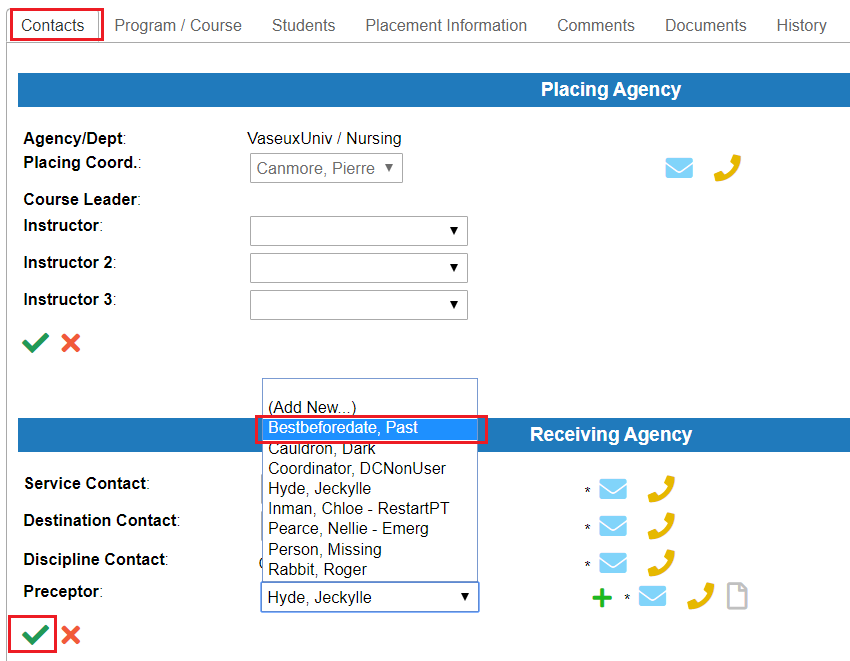Image resolution: width=850 pixels, height=661 pixels.
Task: Expand the Instructor dropdown
Action: 358,231
